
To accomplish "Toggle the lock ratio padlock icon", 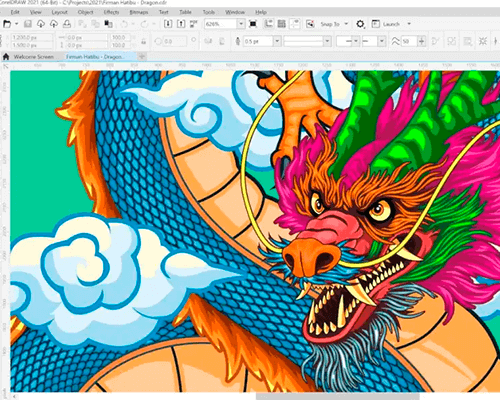I will (144, 41).
